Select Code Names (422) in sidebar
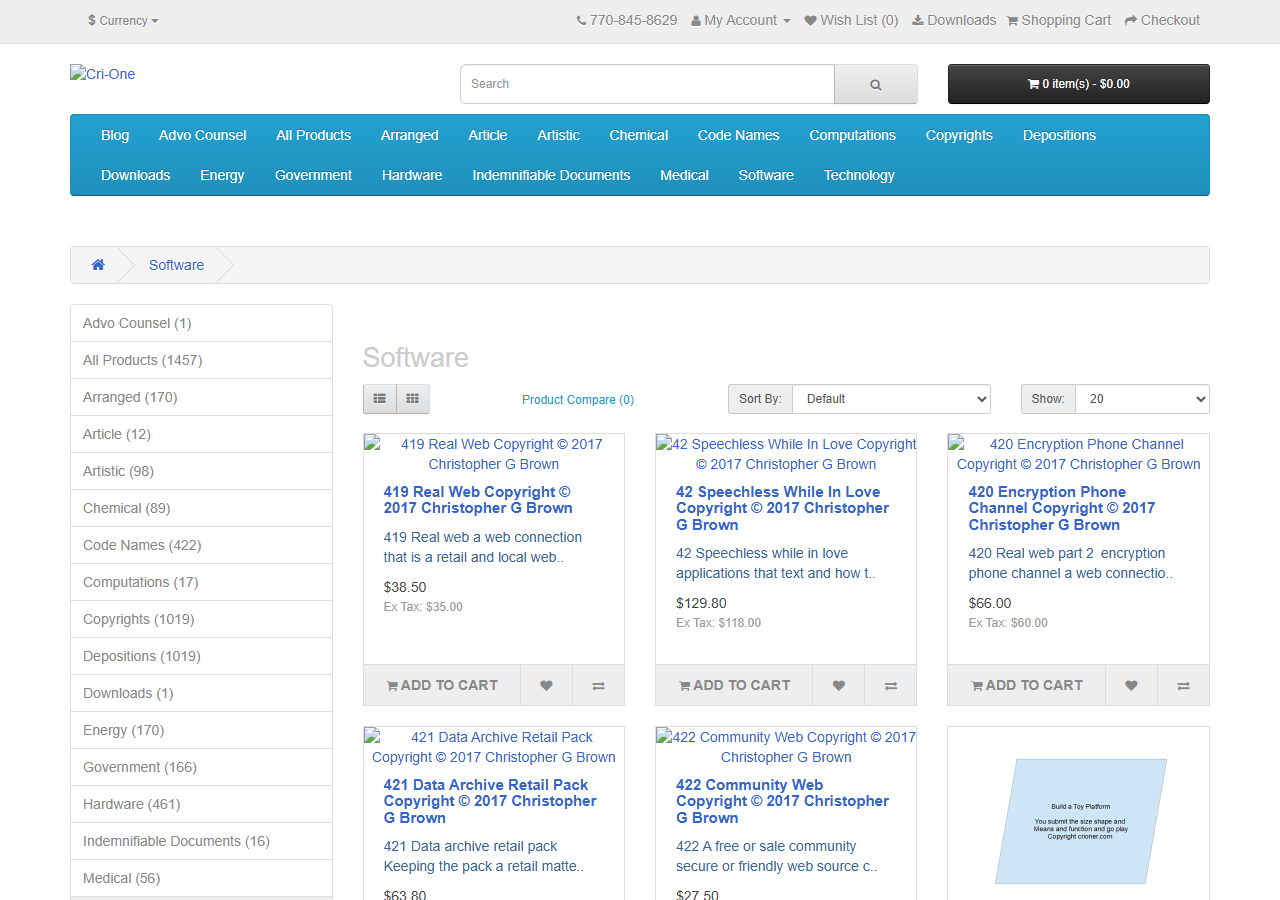The height and width of the screenshot is (900, 1280). (201, 545)
